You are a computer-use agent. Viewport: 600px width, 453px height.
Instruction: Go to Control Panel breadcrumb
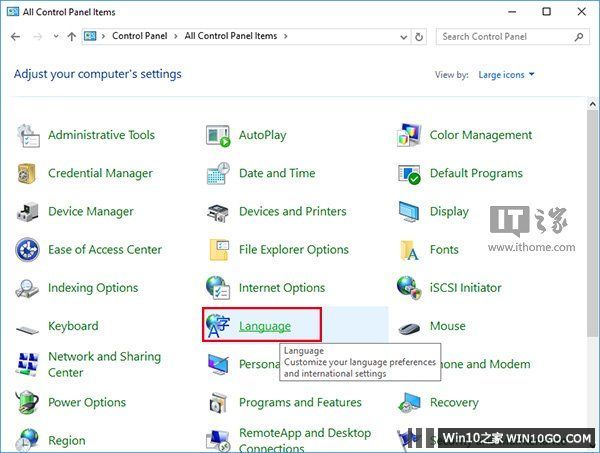(x=140, y=36)
